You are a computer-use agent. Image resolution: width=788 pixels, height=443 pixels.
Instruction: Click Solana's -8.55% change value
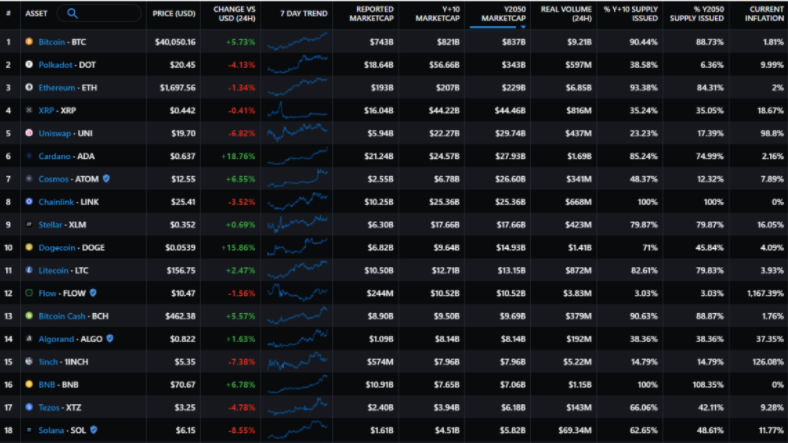tap(242, 430)
